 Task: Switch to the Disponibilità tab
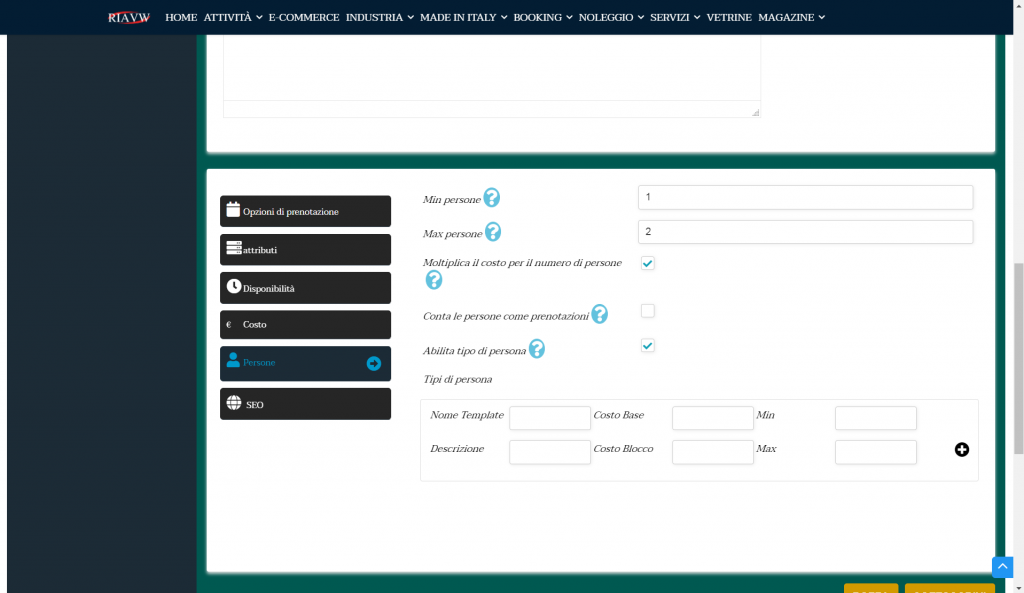pos(305,288)
